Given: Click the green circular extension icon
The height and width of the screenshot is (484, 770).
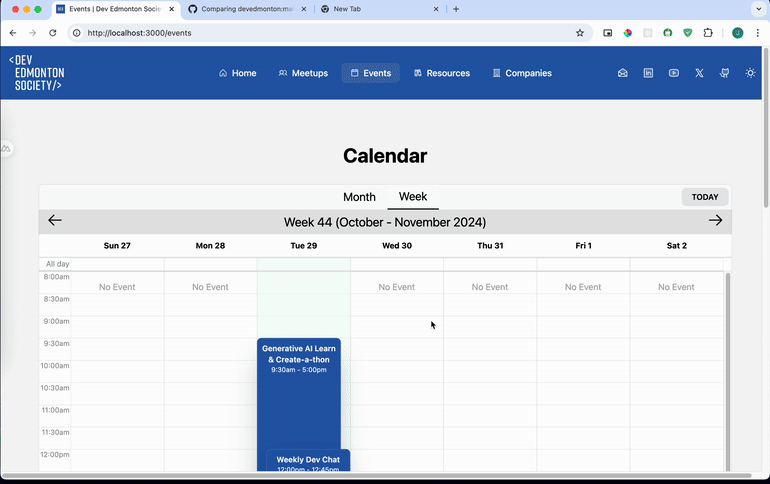Looking at the screenshot, I should tap(667, 33).
